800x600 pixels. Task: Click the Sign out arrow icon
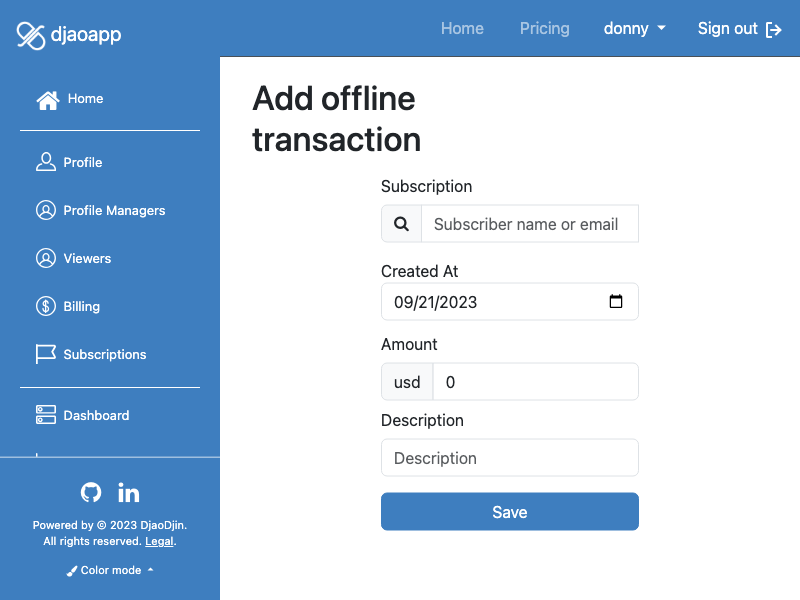click(x=773, y=30)
